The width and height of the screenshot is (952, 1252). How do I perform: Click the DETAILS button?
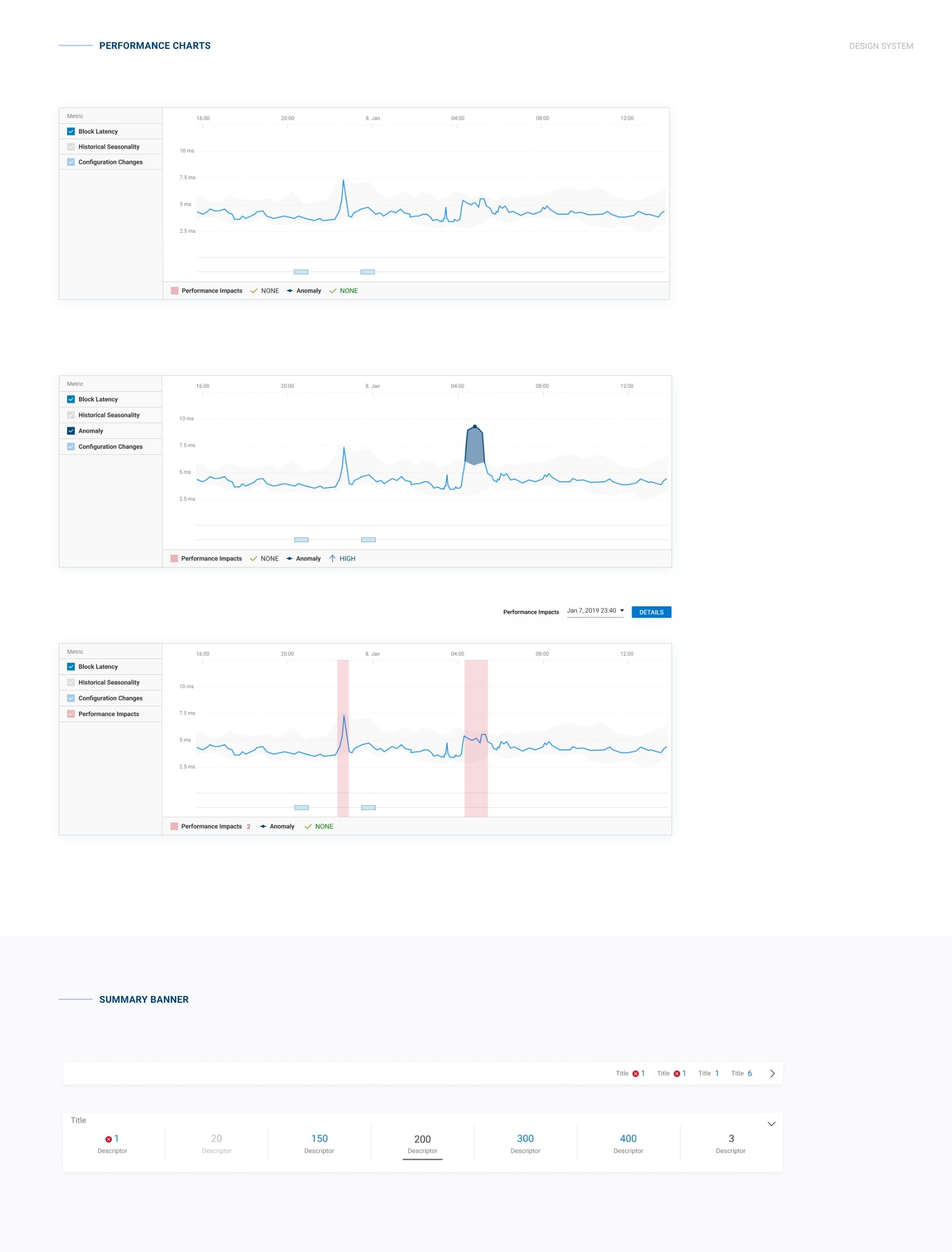click(651, 612)
